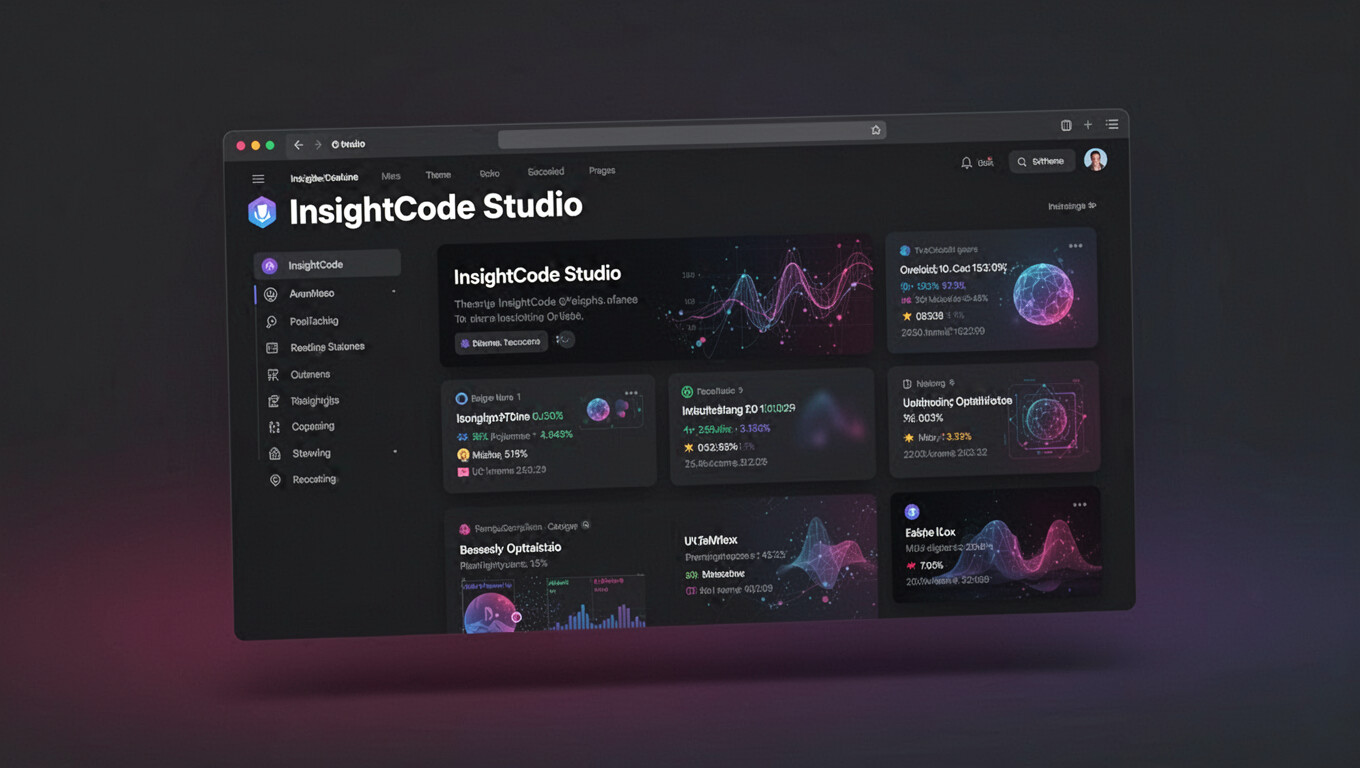Click the home icon in the address bar

pyautogui.click(x=876, y=130)
